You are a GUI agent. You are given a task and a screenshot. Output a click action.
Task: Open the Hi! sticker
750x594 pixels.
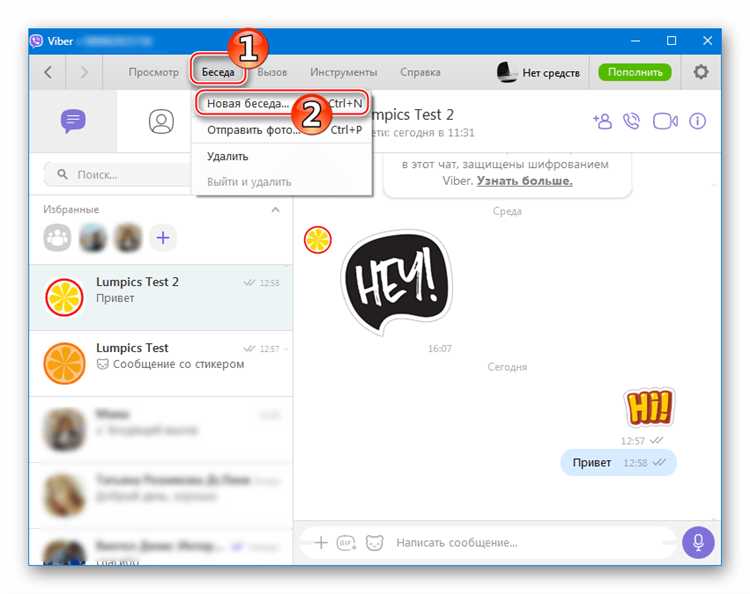(649, 407)
